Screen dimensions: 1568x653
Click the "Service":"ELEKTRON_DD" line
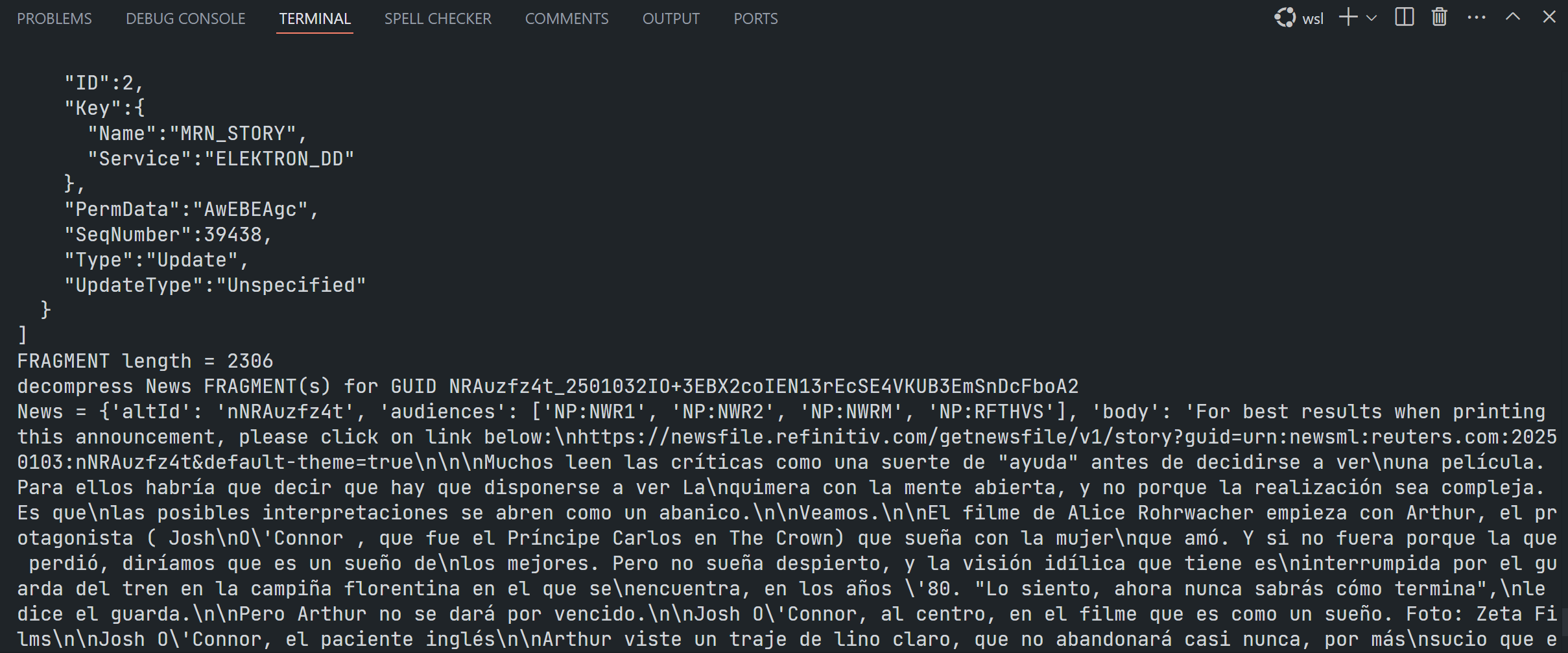(x=221, y=159)
